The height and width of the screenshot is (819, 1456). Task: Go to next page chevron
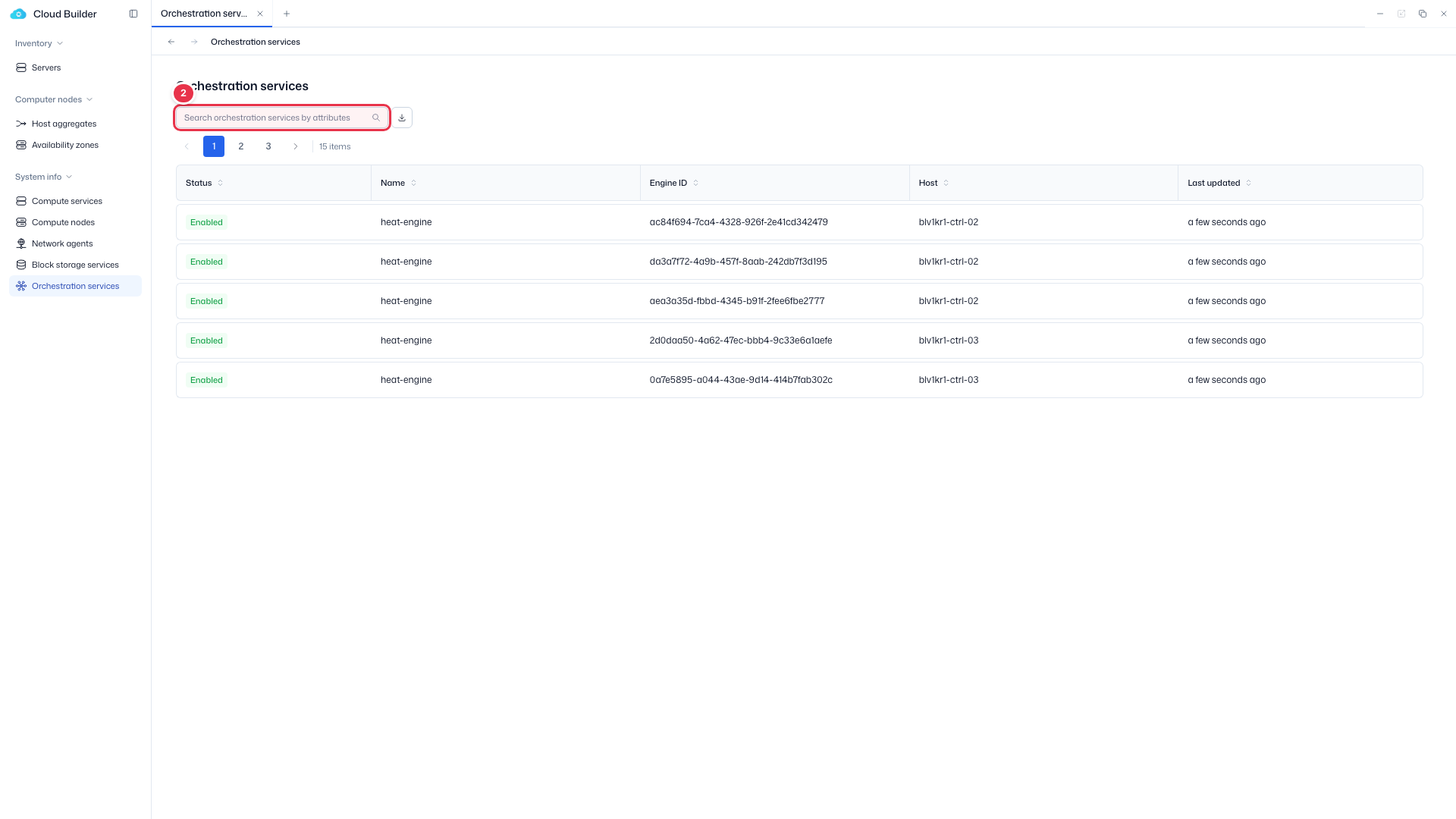tap(296, 146)
